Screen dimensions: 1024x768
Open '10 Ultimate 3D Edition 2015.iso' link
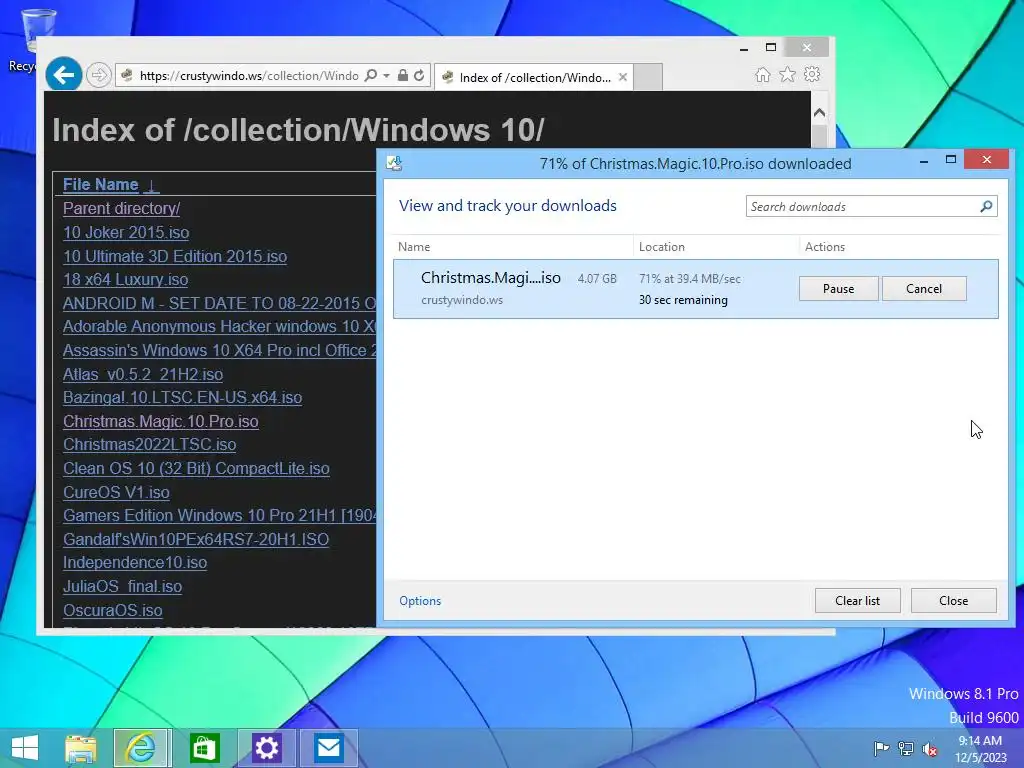(x=175, y=256)
